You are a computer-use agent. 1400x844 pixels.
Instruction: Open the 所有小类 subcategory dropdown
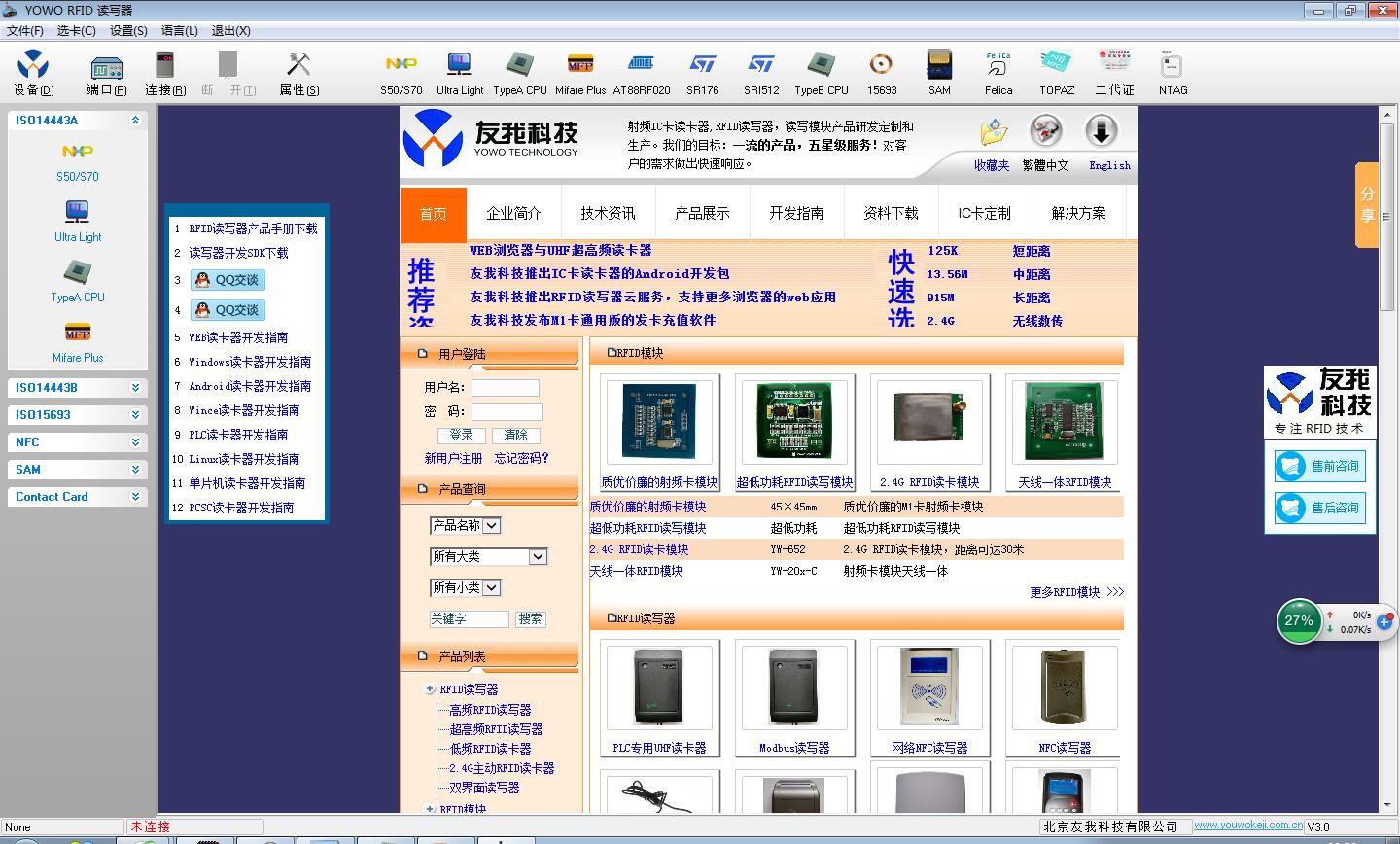(465, 588)
